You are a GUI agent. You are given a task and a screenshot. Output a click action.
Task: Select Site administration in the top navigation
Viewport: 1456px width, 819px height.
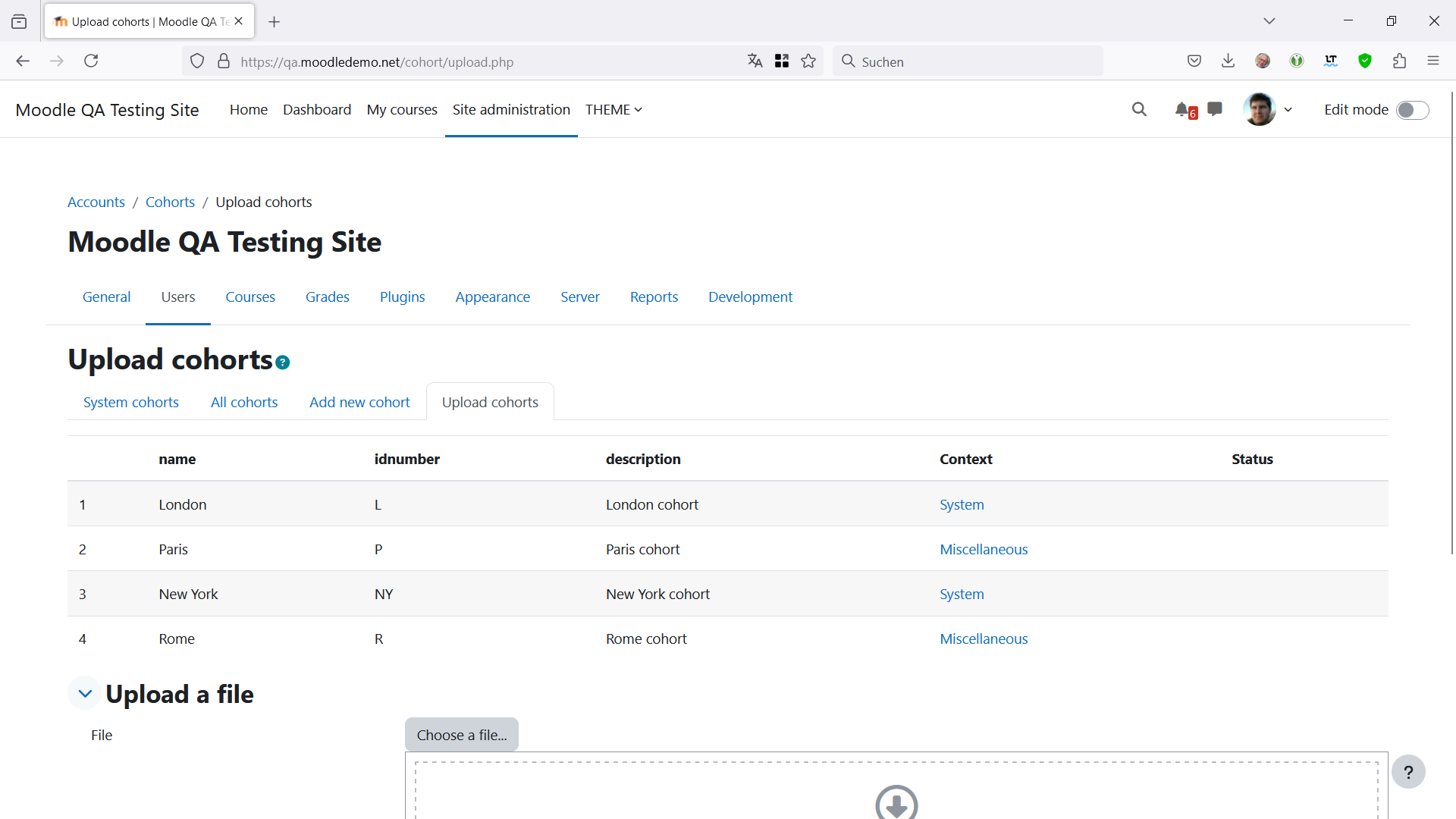pos(511,110)
